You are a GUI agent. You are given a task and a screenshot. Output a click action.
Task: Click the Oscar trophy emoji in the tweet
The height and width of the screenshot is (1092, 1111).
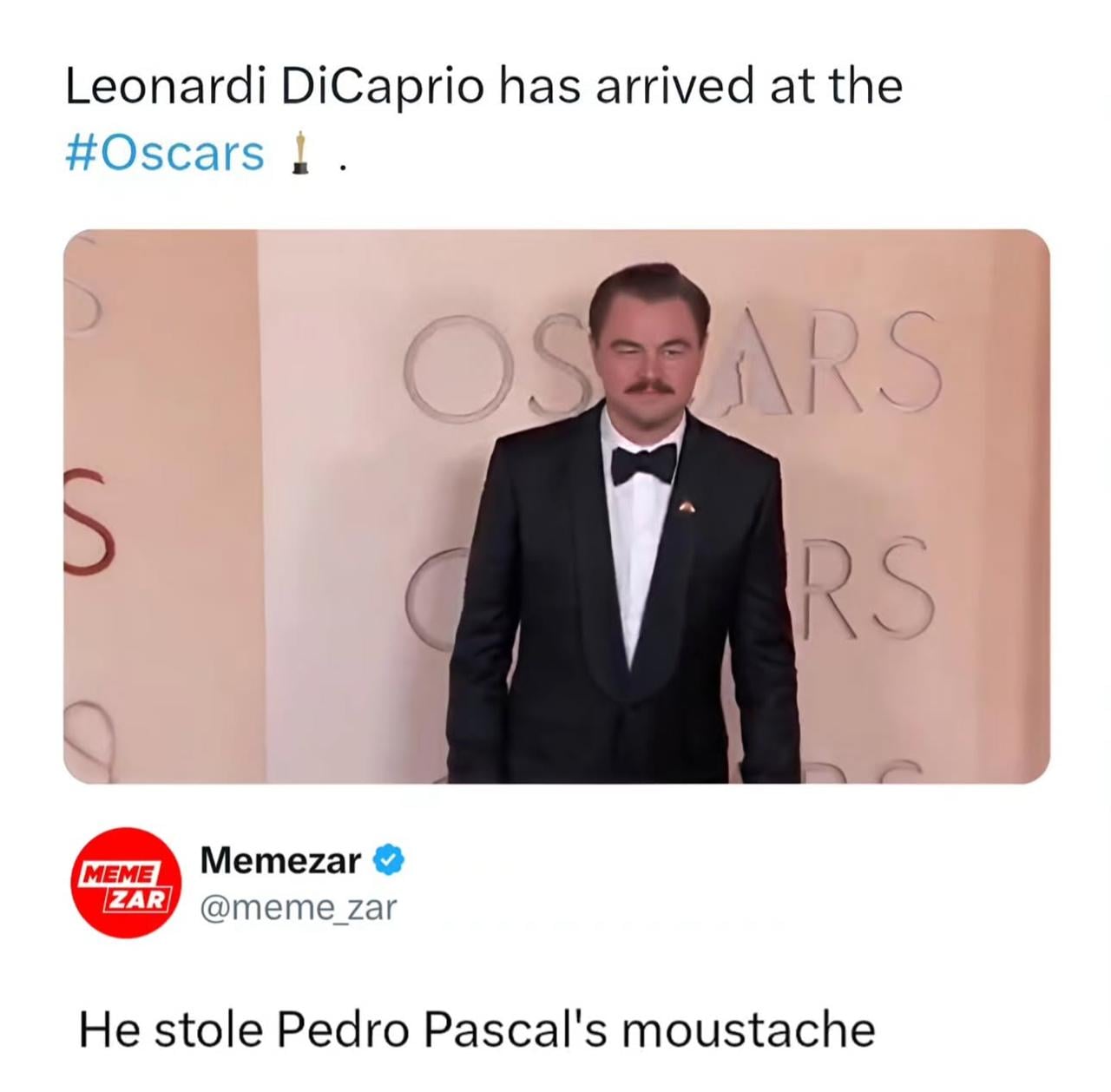point(301,153)
